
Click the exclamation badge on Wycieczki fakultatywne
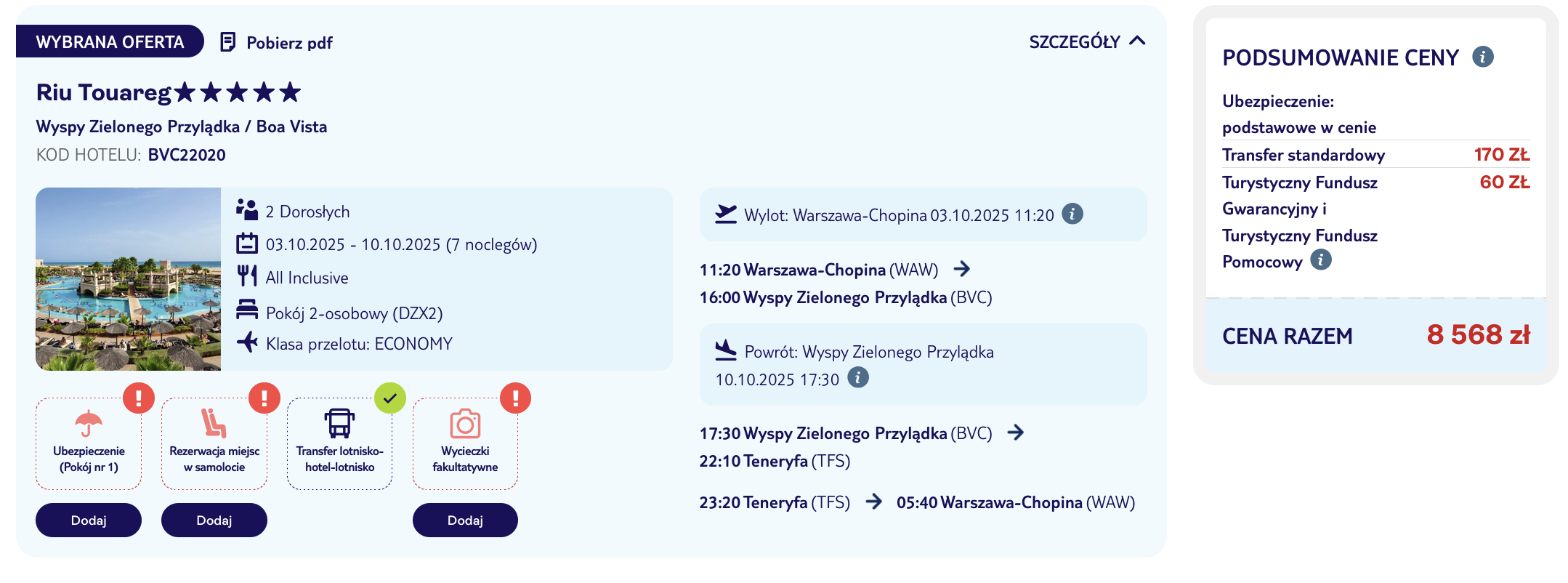click(515, 398)
